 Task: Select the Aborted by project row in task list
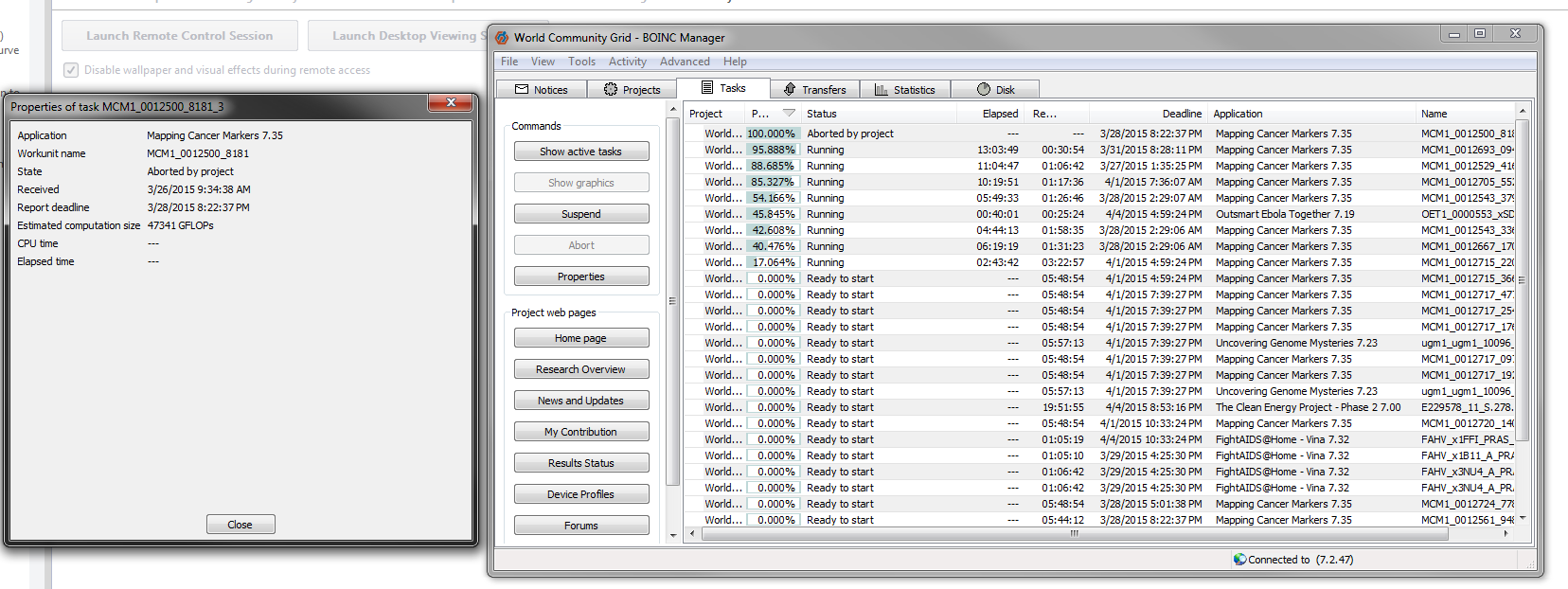point(1099,134)
